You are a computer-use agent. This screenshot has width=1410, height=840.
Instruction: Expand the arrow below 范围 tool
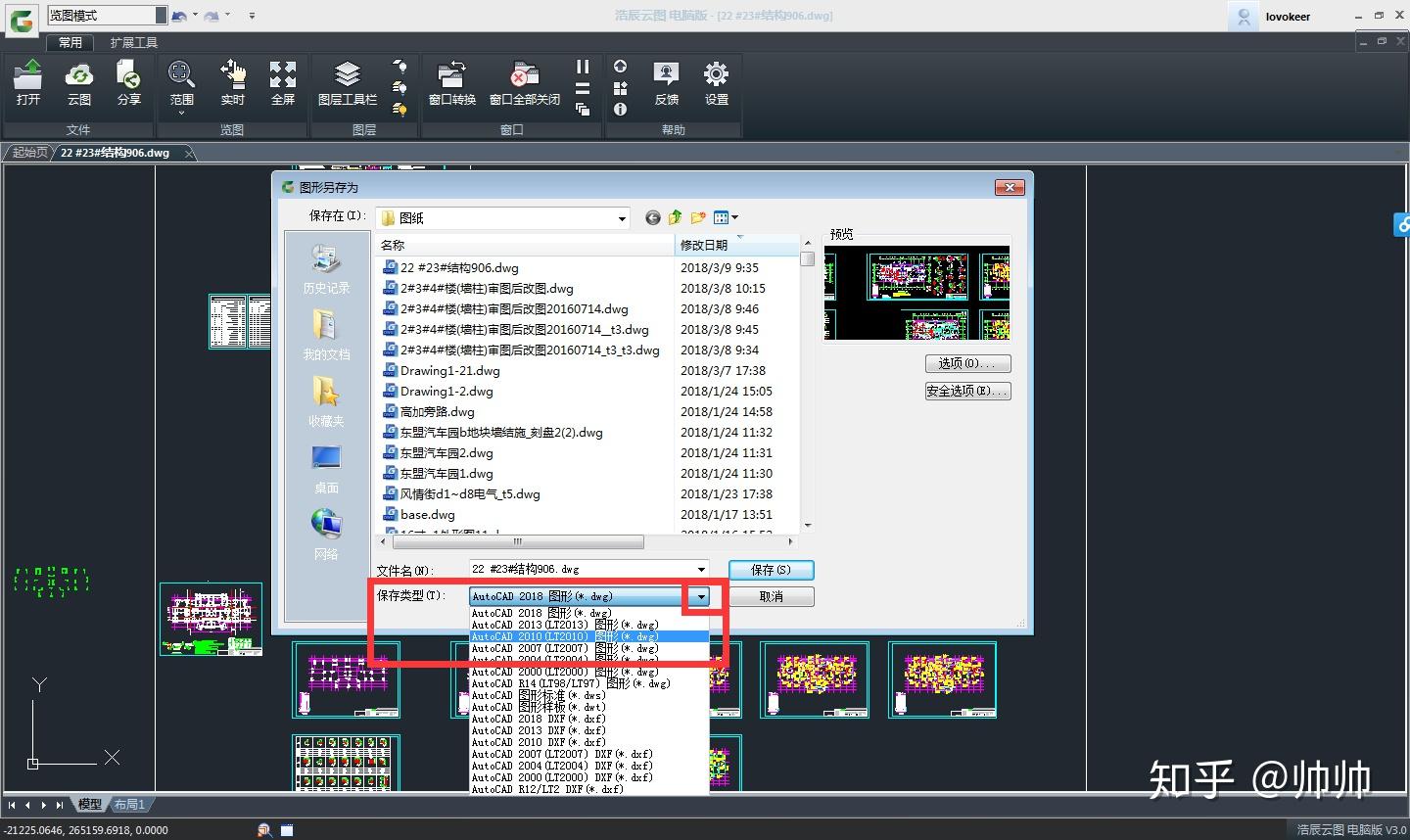coord(181,114)
